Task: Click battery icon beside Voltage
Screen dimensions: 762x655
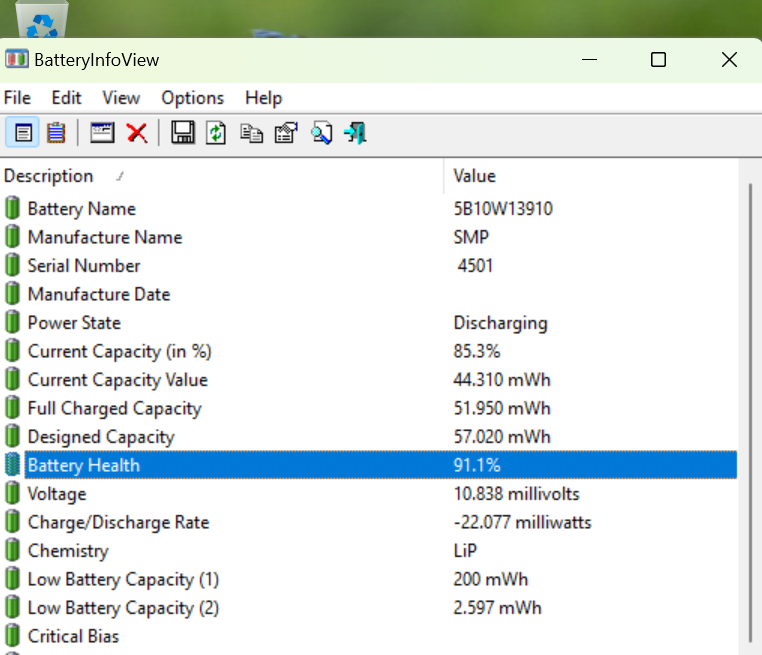Action: 13,493
